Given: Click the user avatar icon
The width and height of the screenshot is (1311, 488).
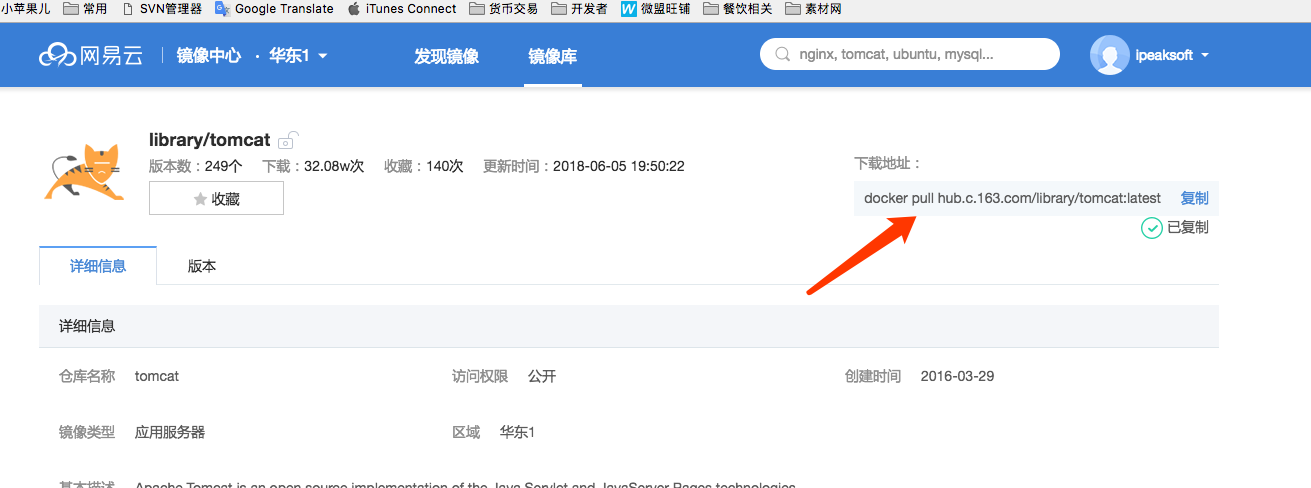Looking at the screenshot, I should tap(1110, 55).
